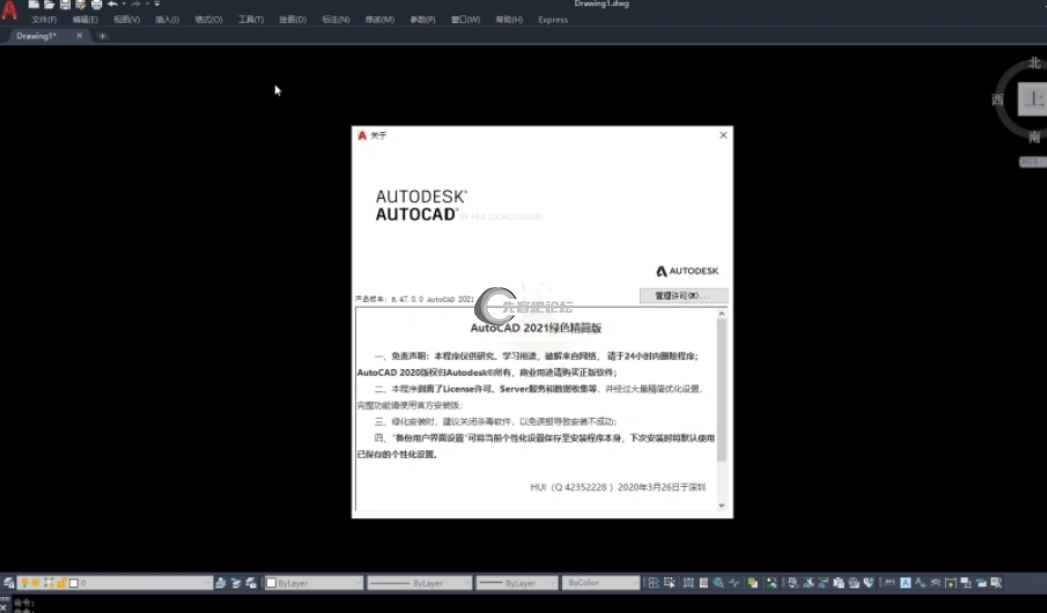The height and width of the screenshot is (613, 1047).
Task: Open the 格式(O) menu
Action: click(x=208, y=20)
